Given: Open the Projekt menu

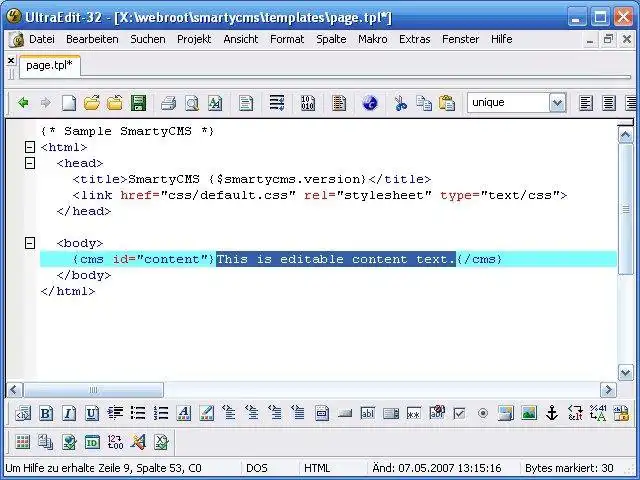Looking at the screenshot, I should pyautogui.click(x=194, y=39).
